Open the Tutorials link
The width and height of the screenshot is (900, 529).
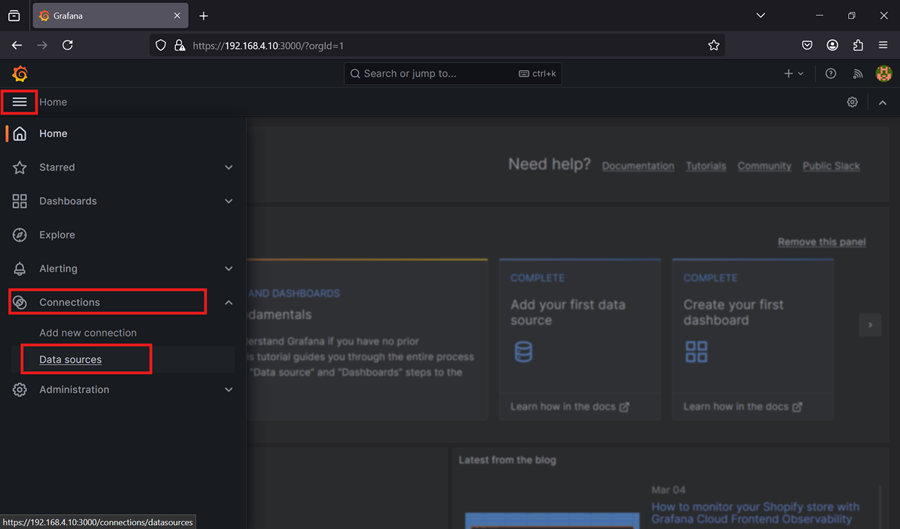705,166
